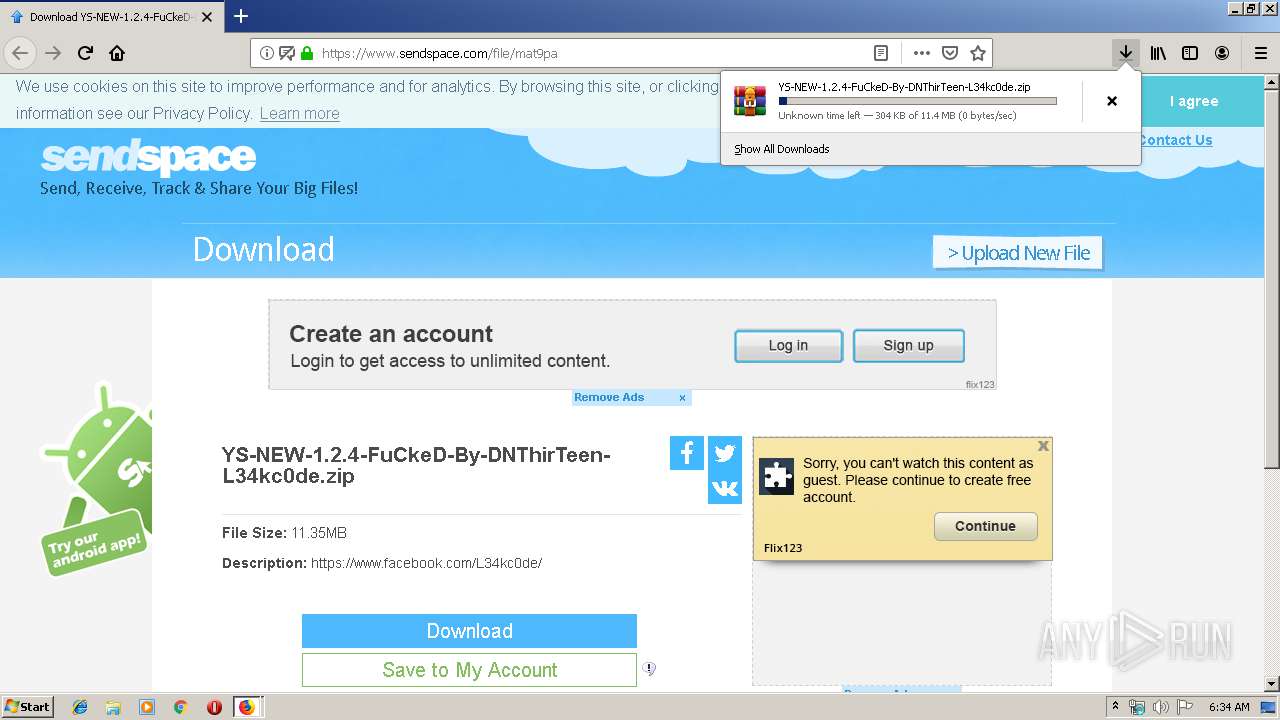Image resolution: width=1280 pixels, height=720 pixels.
Task: Open the Learn more cookie link
Action: tap(299, 113)
